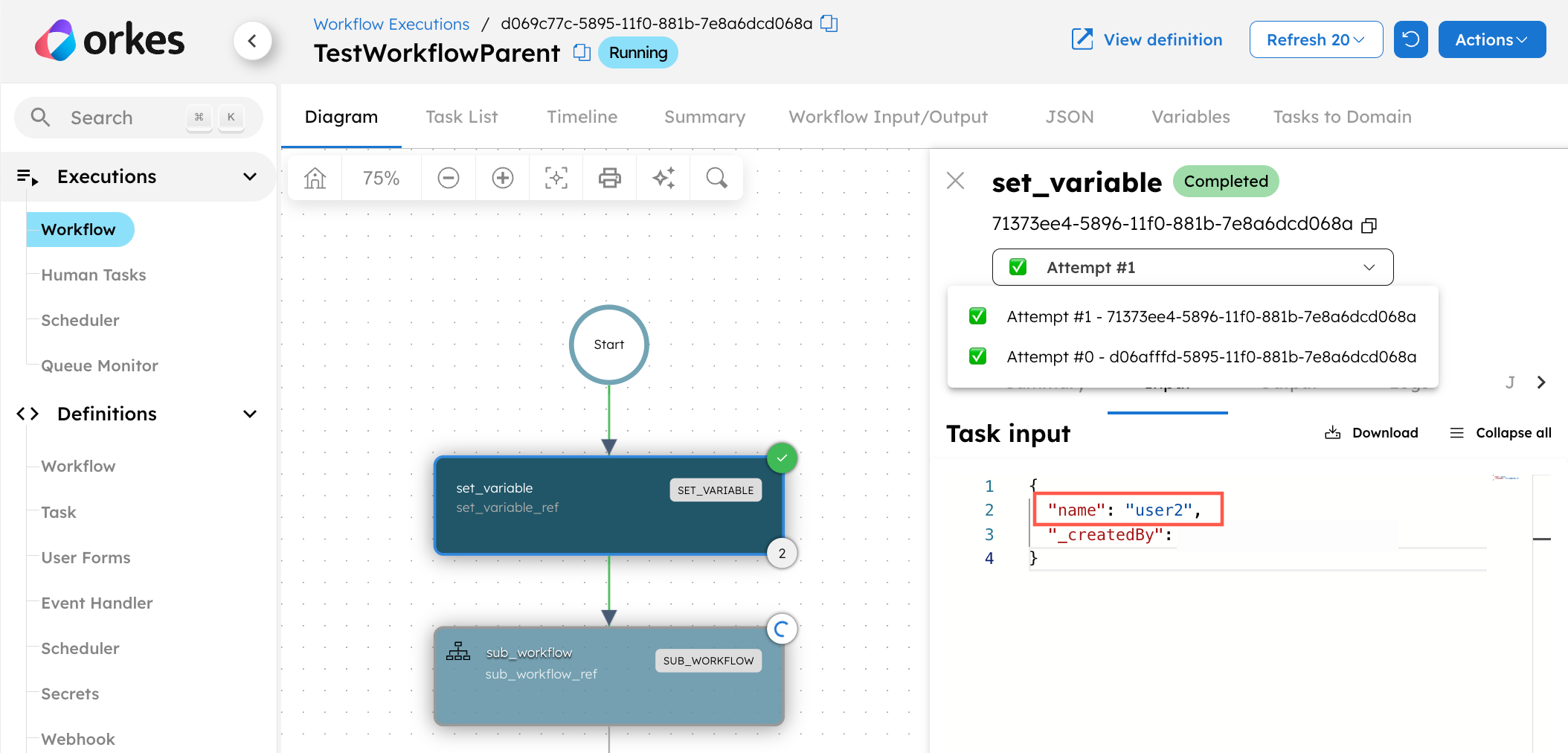Open Scheduler under Definitions
Viewport: 1568px width, 753px height.
pos(80,648)
